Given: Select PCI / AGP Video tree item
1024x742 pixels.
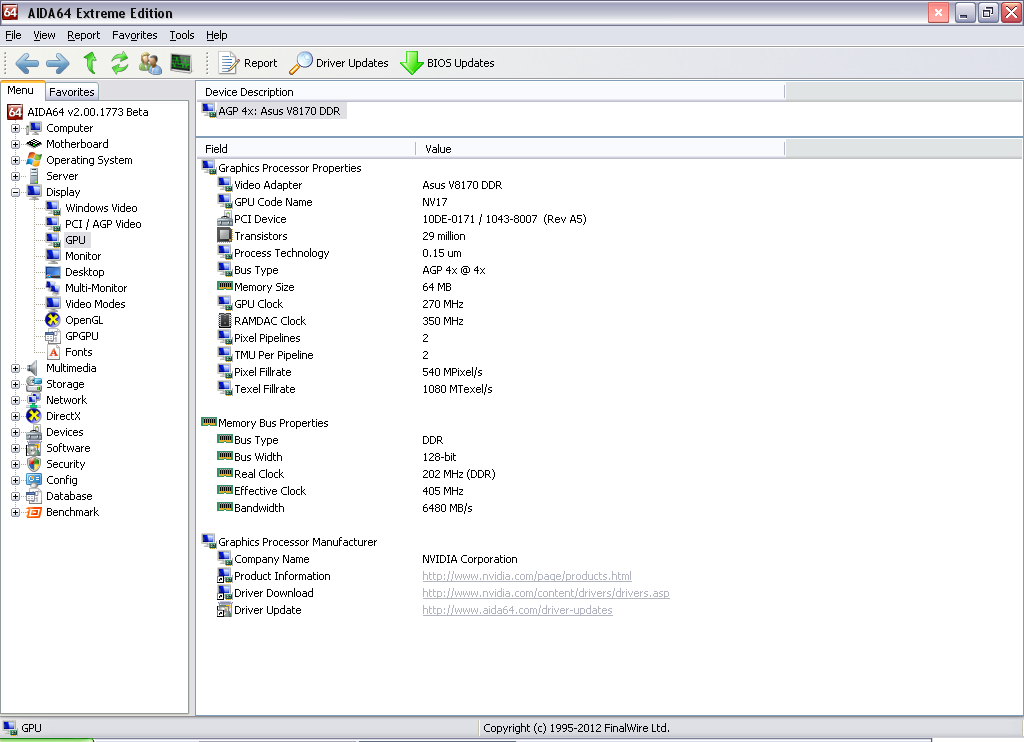Looking at the screenshot, I should (x=103, y=224).
